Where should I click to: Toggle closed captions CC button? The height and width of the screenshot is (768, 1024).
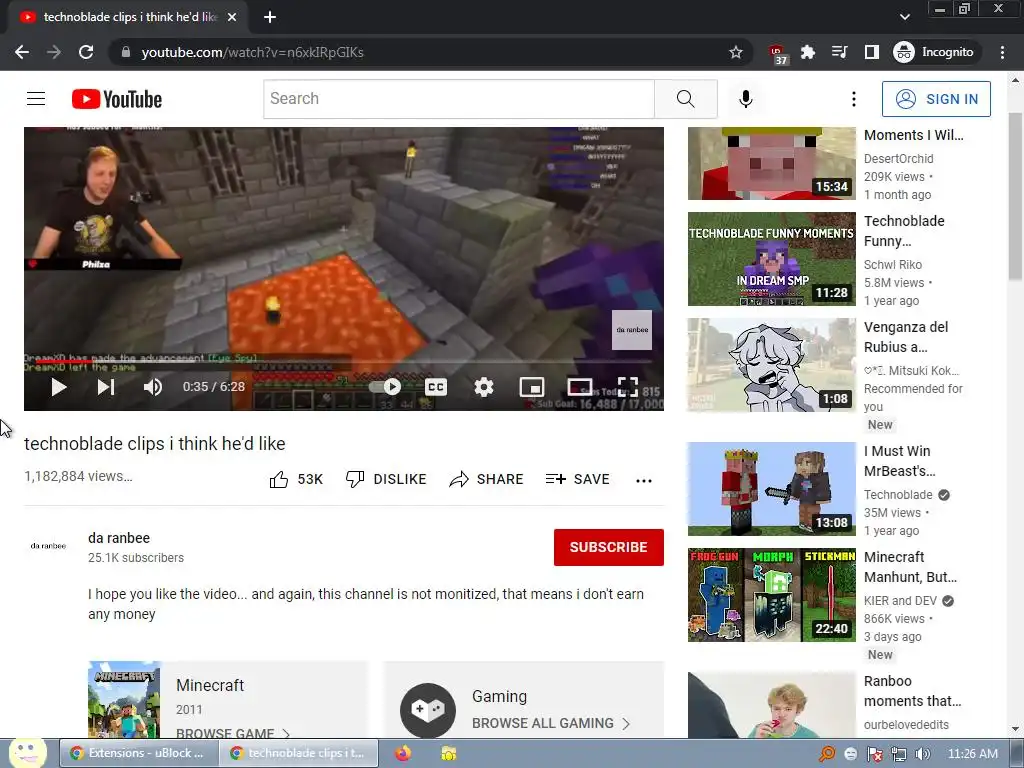tap(436, 387)
